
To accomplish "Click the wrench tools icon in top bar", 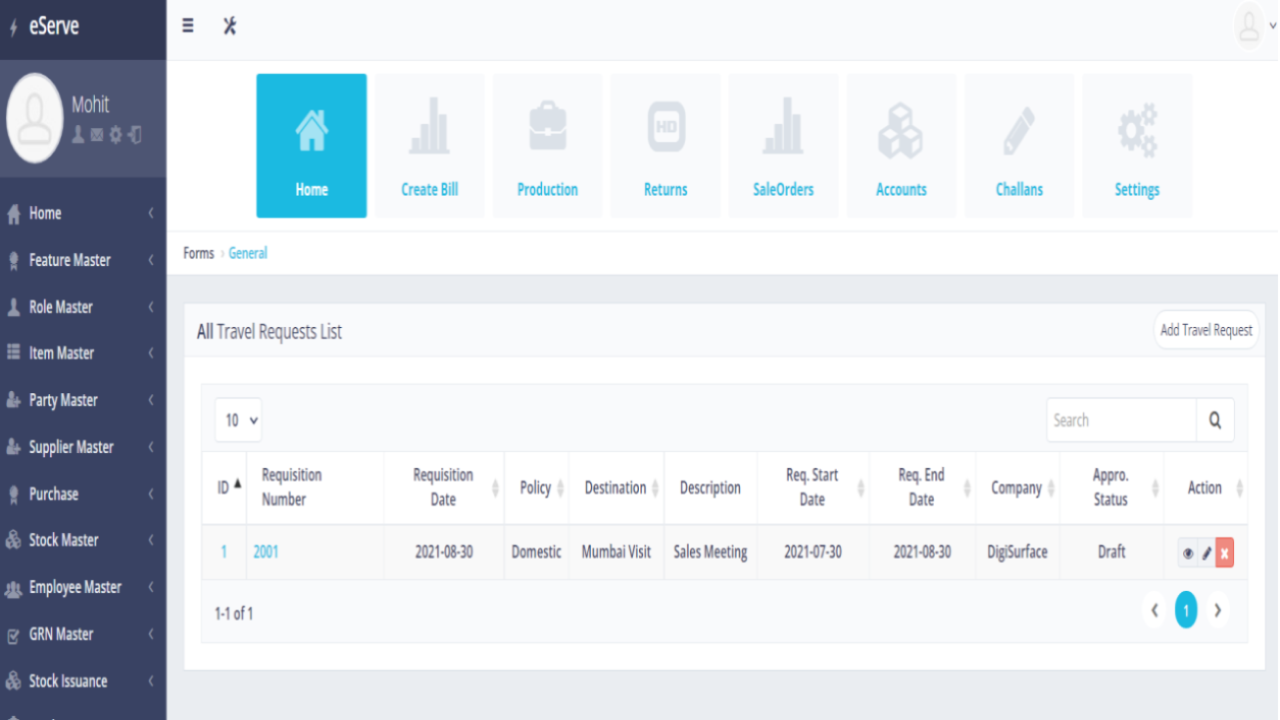I will (229, 27).
